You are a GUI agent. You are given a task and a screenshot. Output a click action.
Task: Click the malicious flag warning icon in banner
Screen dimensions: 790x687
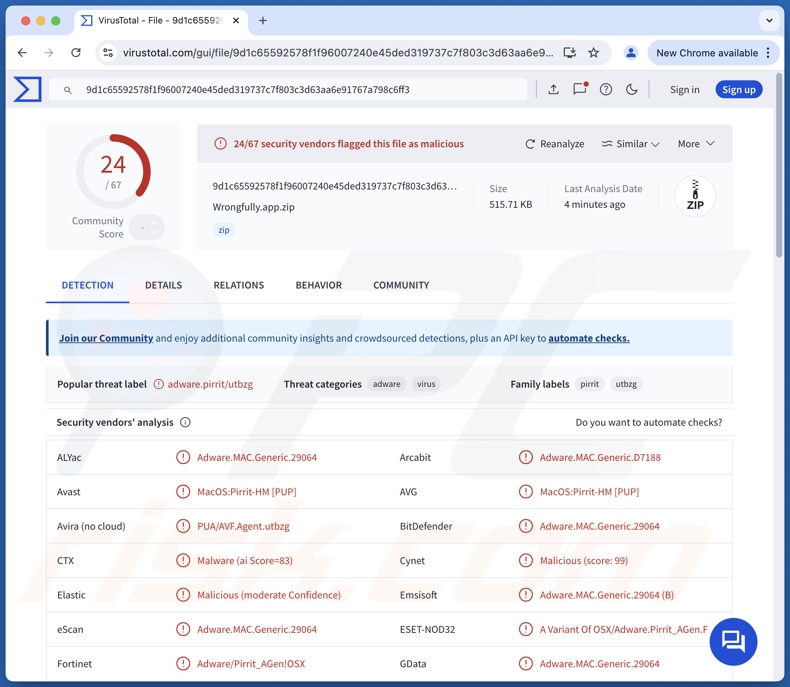pyautogui.click(x=220, y=144)
